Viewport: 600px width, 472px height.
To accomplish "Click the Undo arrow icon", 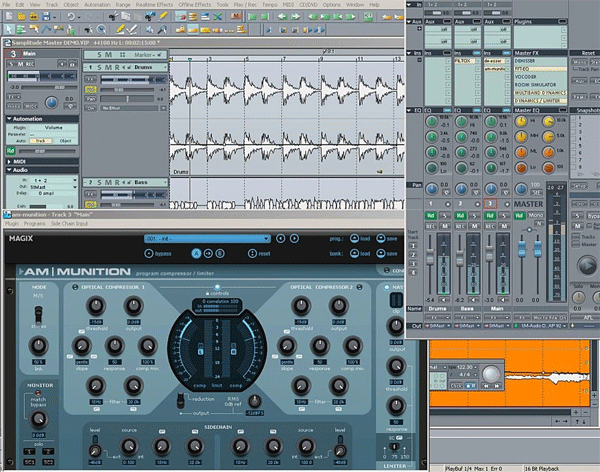I will coord(71,16).
